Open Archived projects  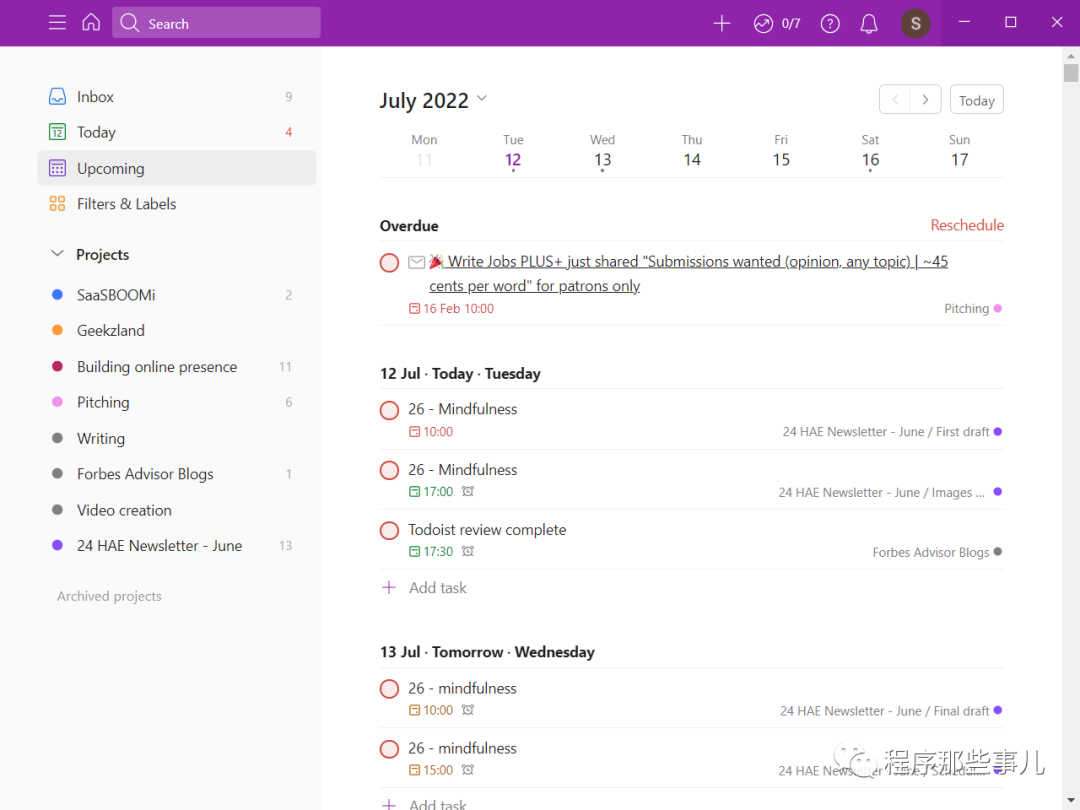click(109, 596)
